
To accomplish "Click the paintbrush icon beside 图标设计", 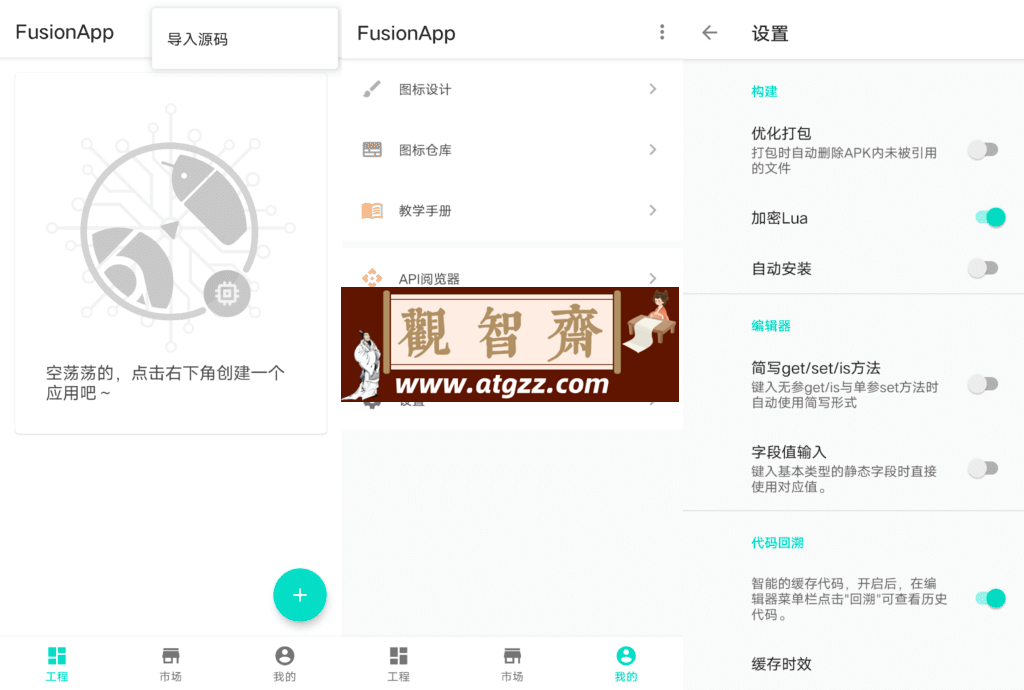I will click(372, 89).
